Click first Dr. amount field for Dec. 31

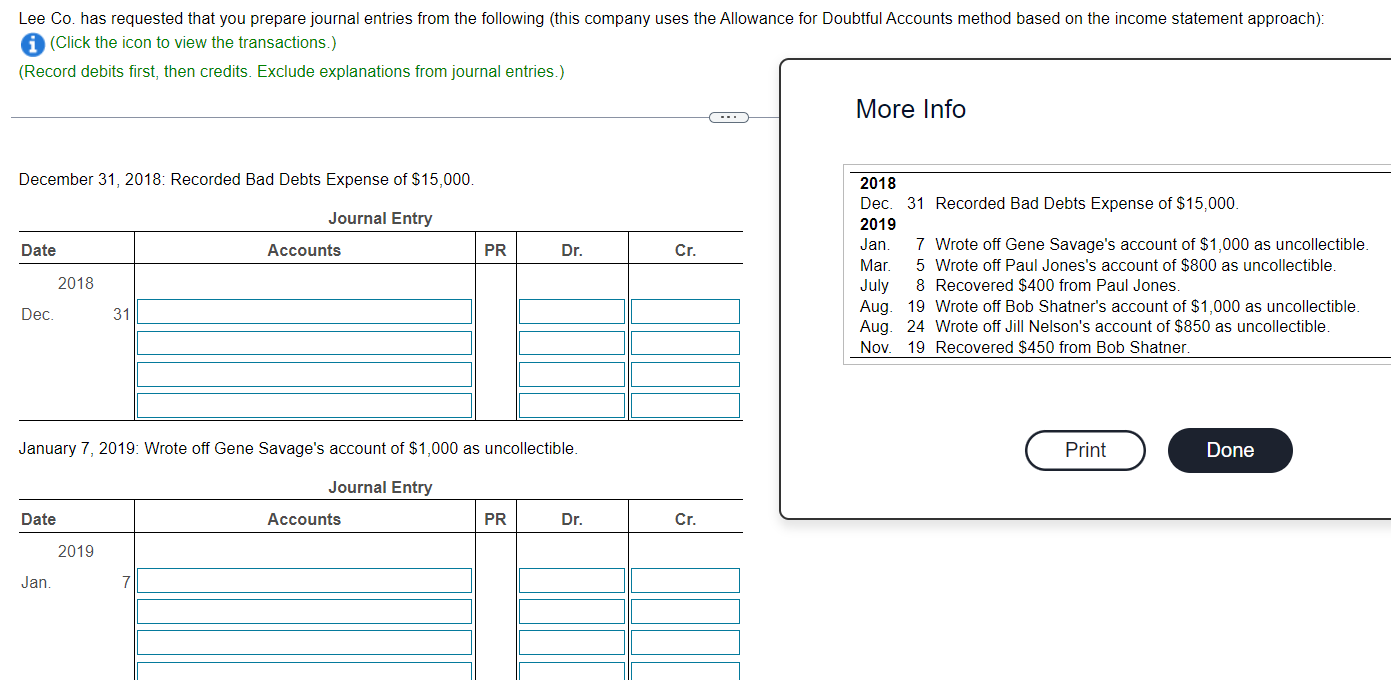click(572, 312)
